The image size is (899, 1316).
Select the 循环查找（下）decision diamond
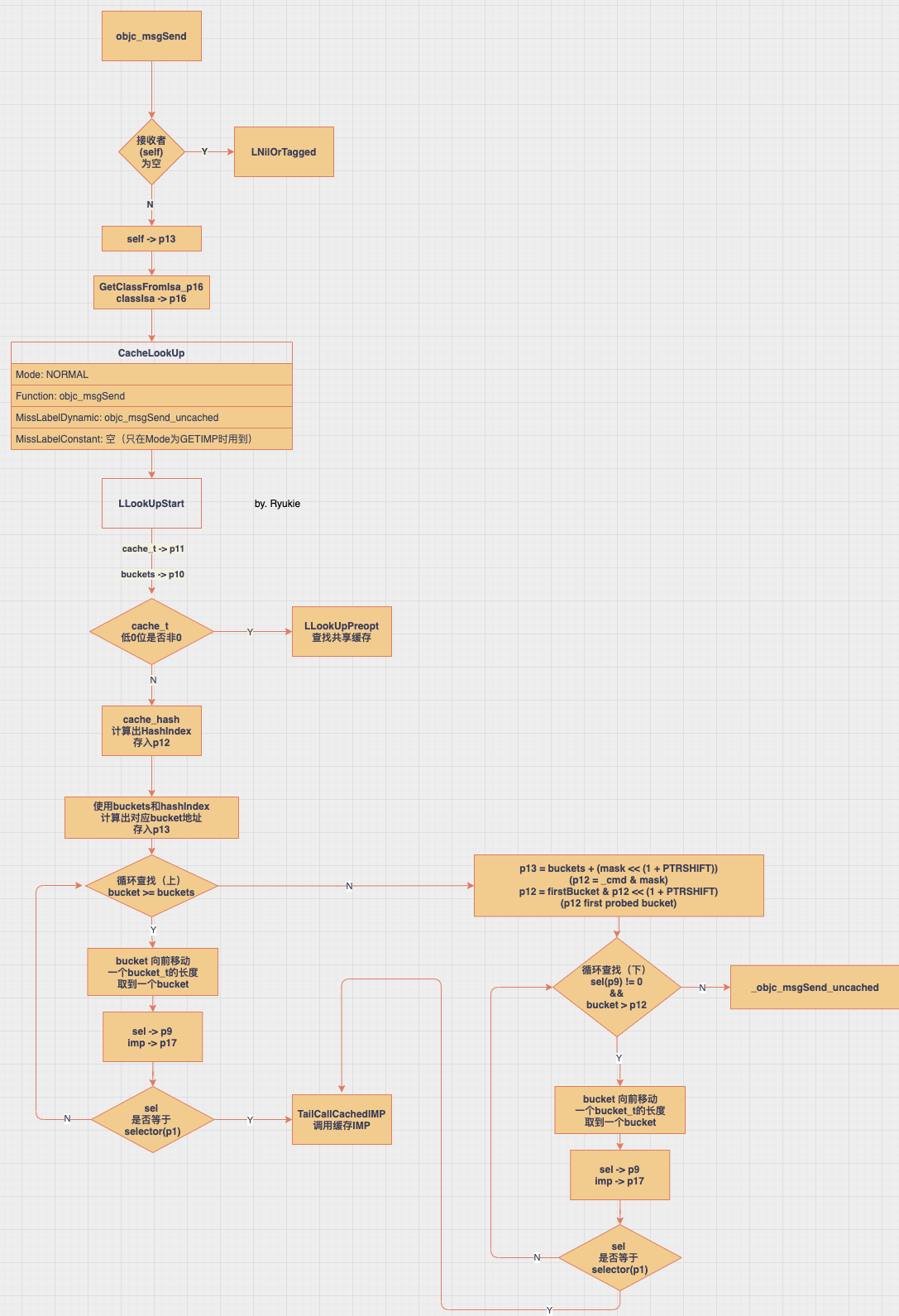[617, 988]
